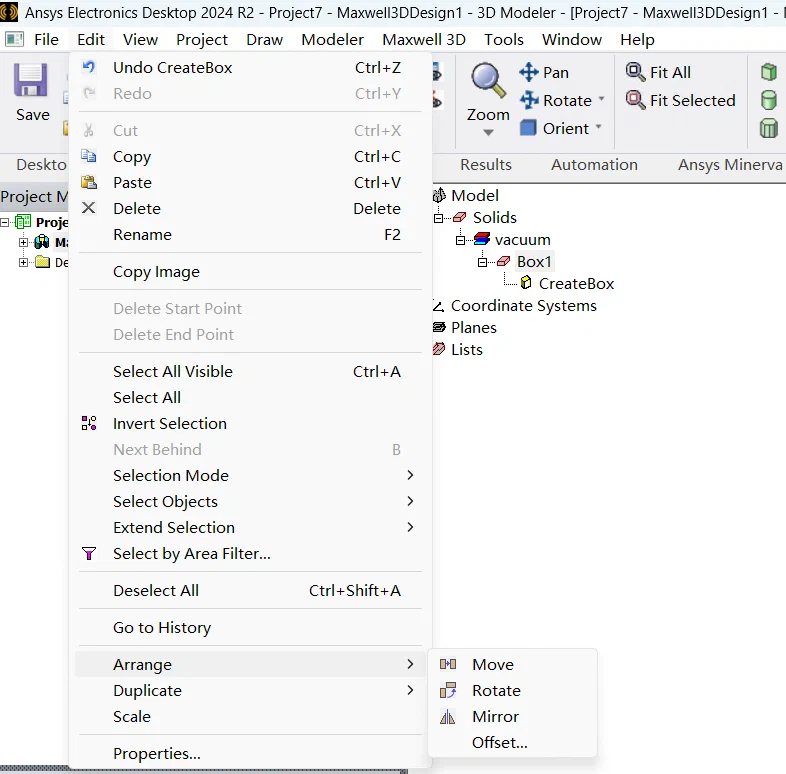Open the Tools menu
786x774 pixels.
click(504, 40)
